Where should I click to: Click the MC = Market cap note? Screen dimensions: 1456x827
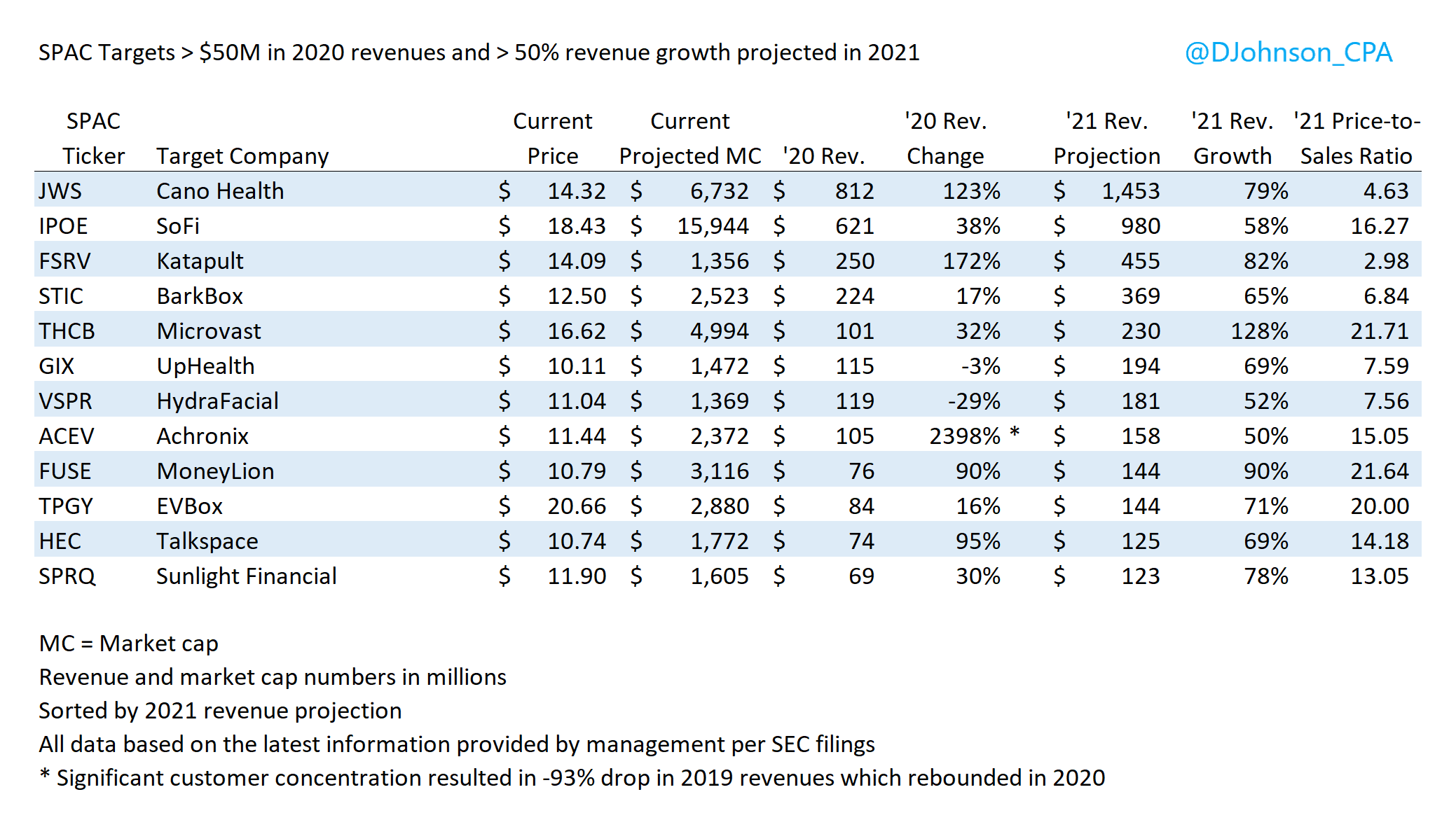pyautogui.click(x=129, y=644)
